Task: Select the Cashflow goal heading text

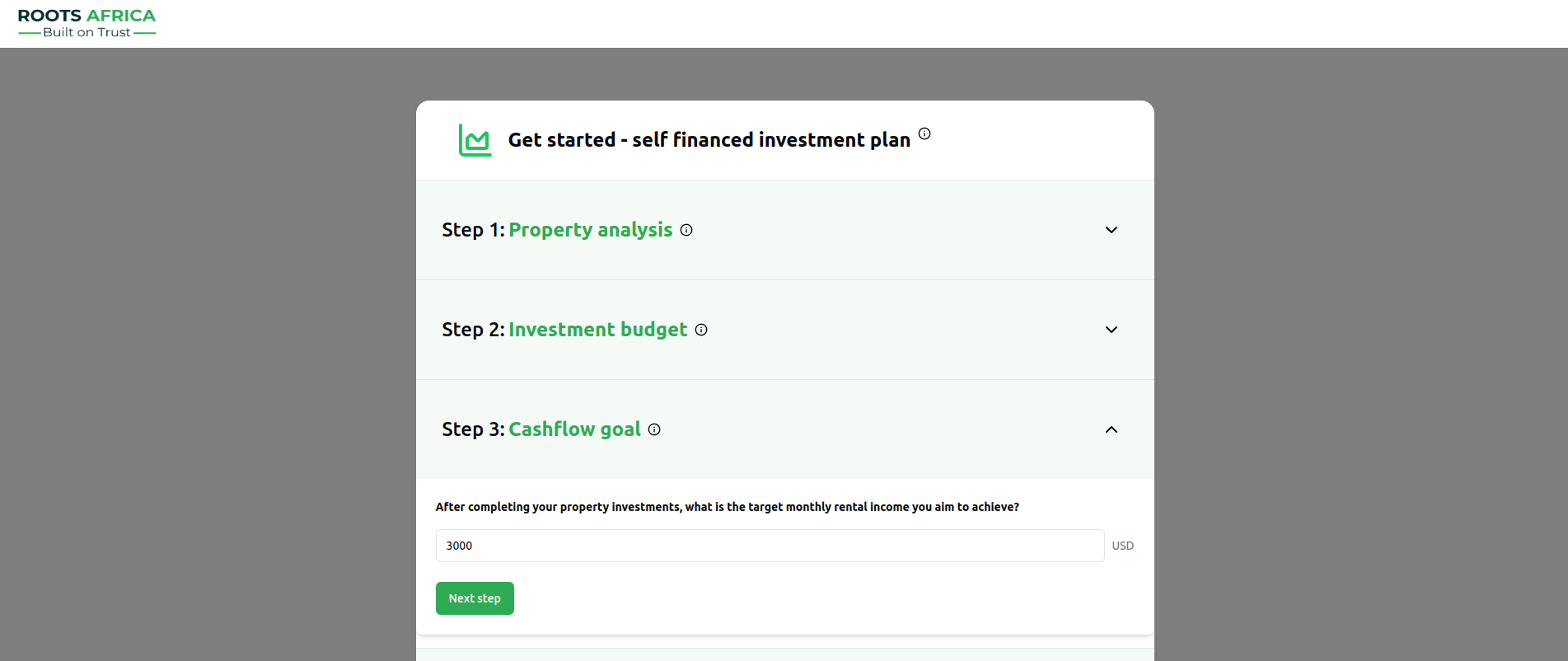Action: (574, 429)
